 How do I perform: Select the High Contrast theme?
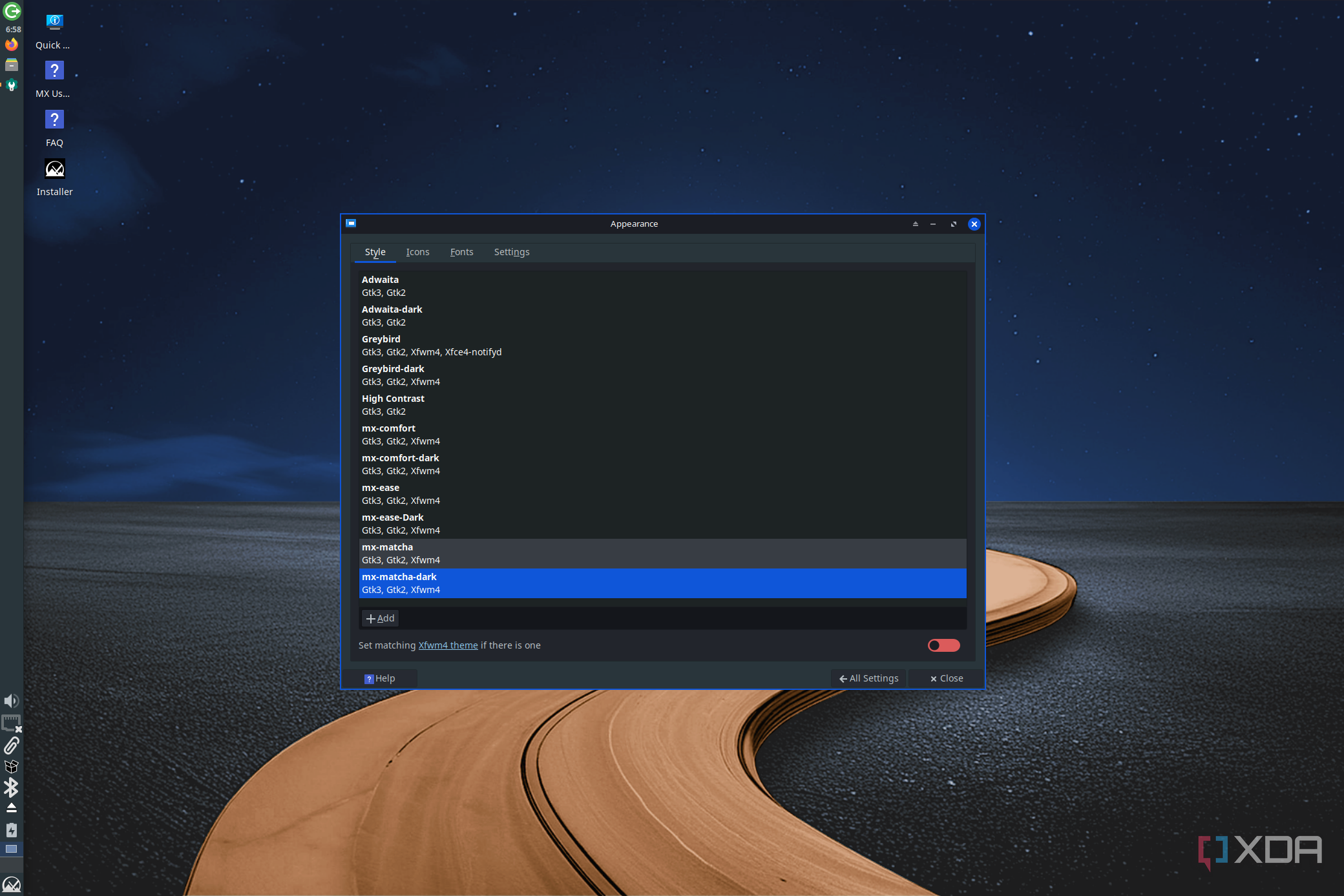[x=662, y=405]
